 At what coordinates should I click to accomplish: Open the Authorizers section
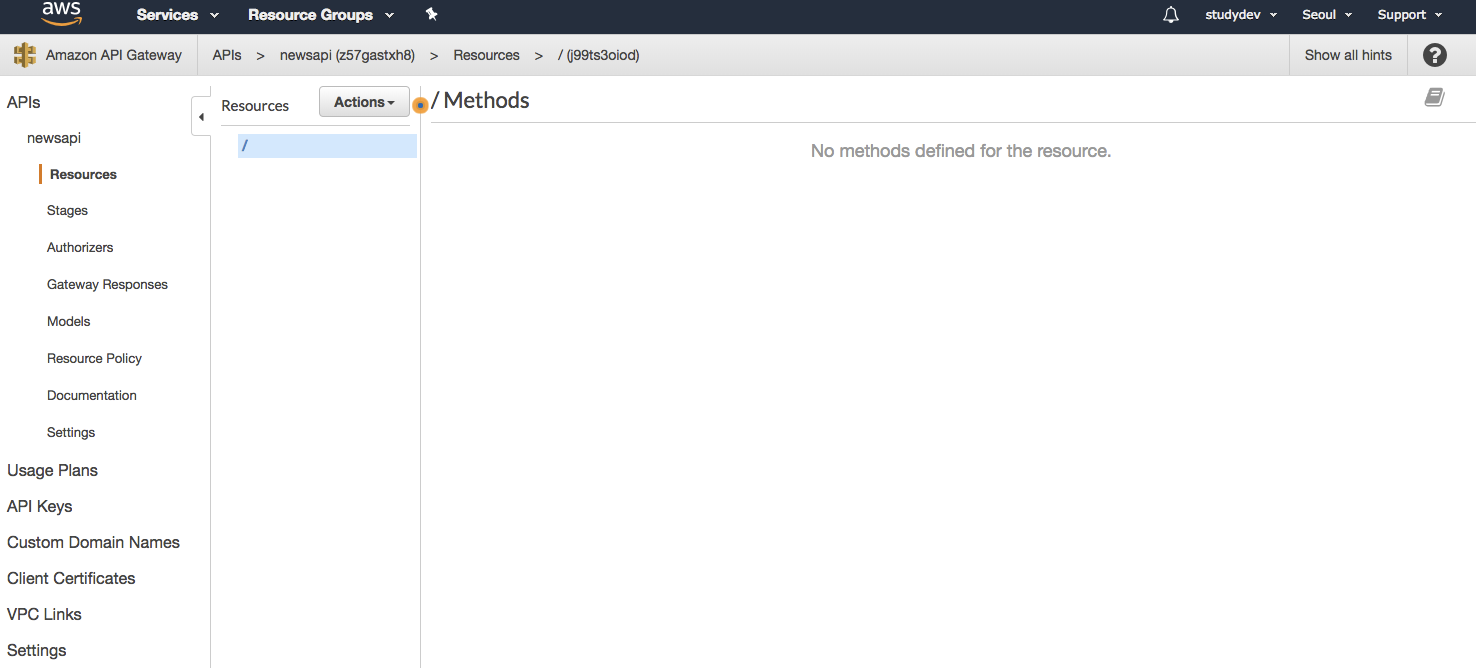pos(80,248)
